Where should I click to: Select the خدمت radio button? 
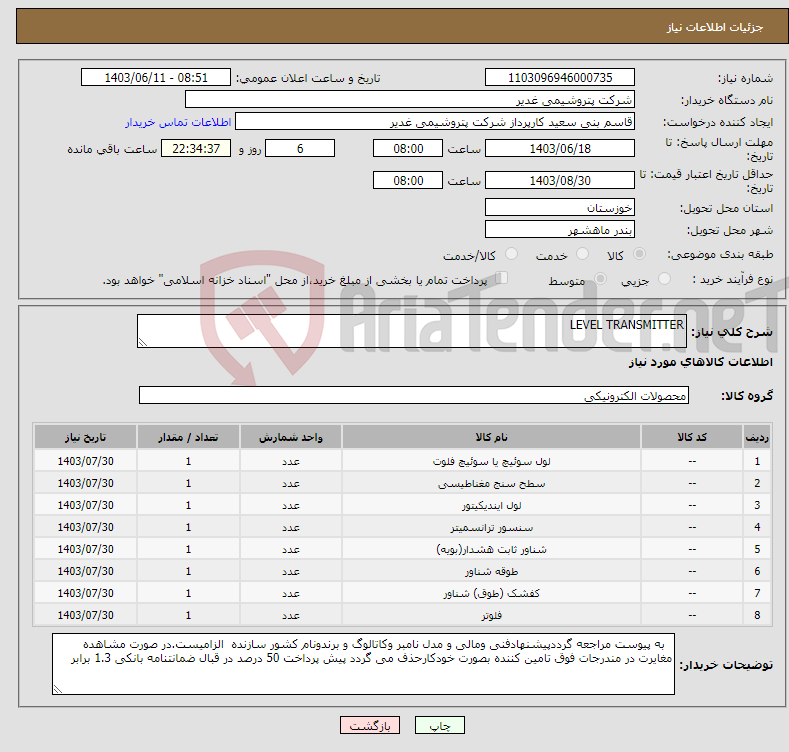click(582, 254)
